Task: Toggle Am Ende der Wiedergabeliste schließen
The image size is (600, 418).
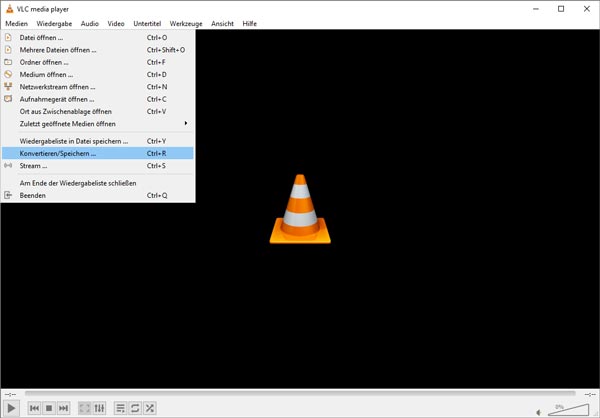Action: point(98,183)
